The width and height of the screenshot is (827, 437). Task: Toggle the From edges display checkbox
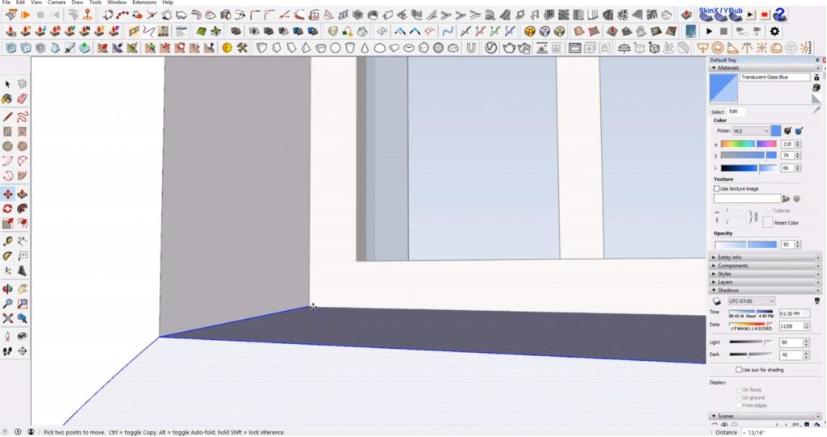738,405
